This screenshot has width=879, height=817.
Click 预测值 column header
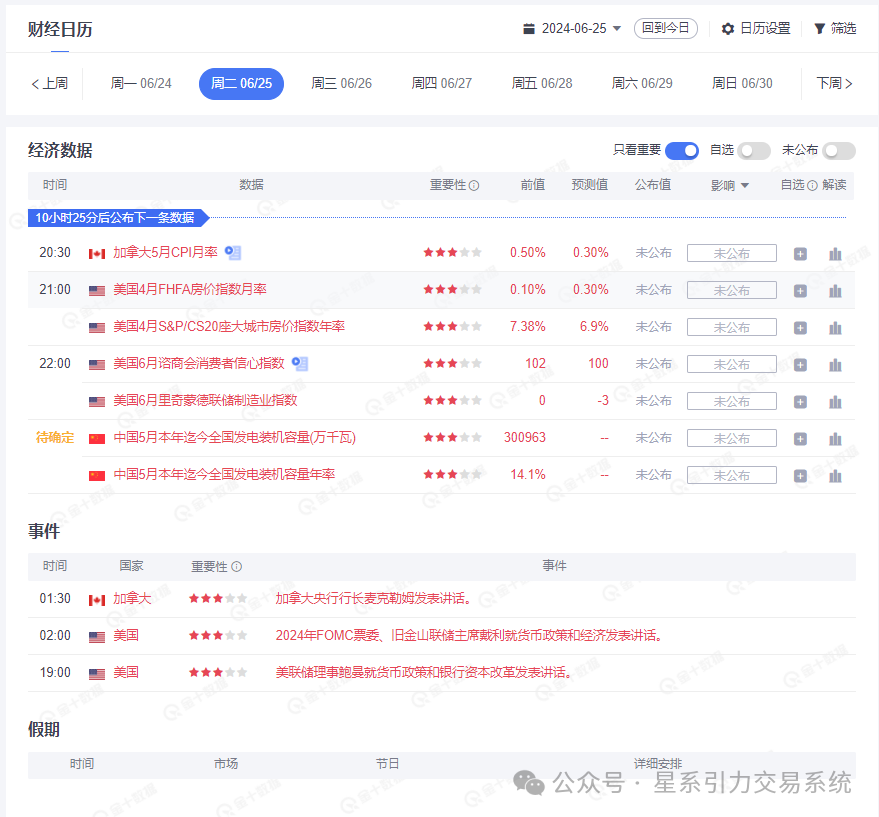pos(590,185)
